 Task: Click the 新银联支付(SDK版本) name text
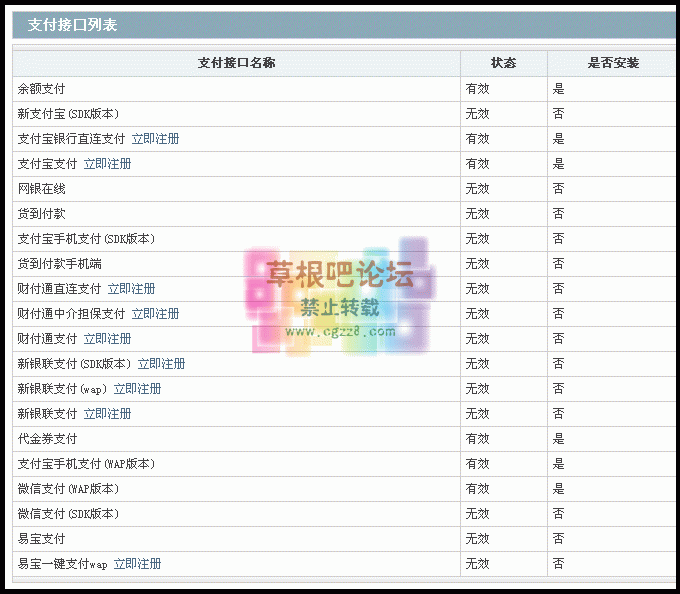(74, 364)
